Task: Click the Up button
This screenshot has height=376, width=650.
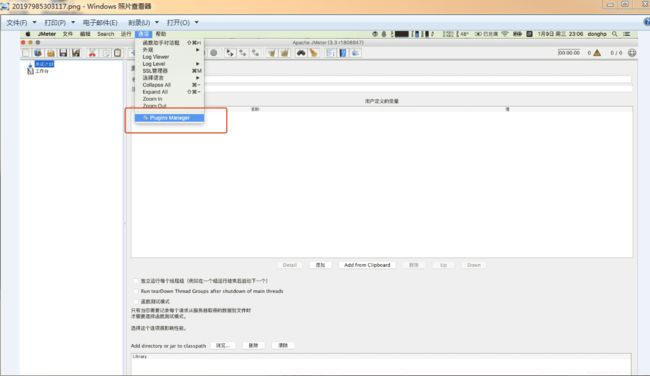Action: point(443,265)
